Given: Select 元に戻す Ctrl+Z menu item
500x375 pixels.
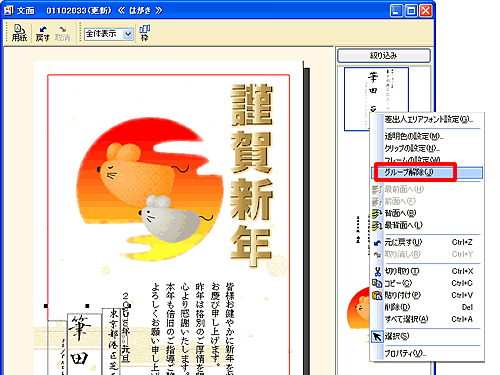Looking at the screenshot, I should tap(427, 242).
